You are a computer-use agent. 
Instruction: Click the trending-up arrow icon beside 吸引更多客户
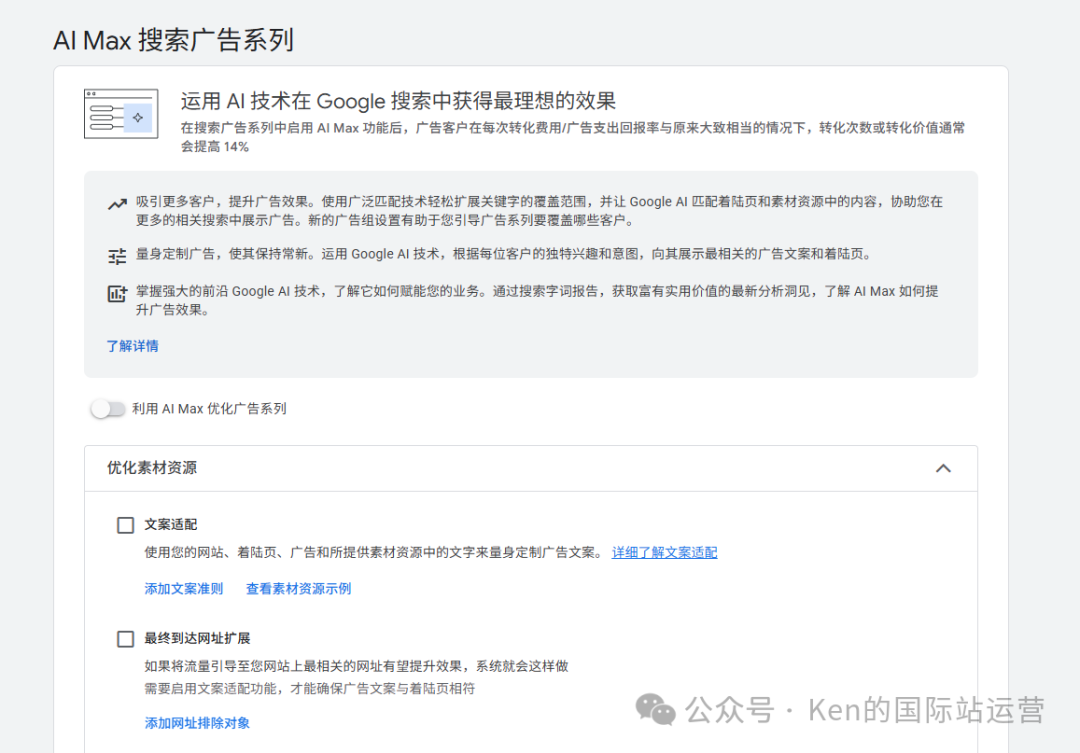tap(117, 204)
